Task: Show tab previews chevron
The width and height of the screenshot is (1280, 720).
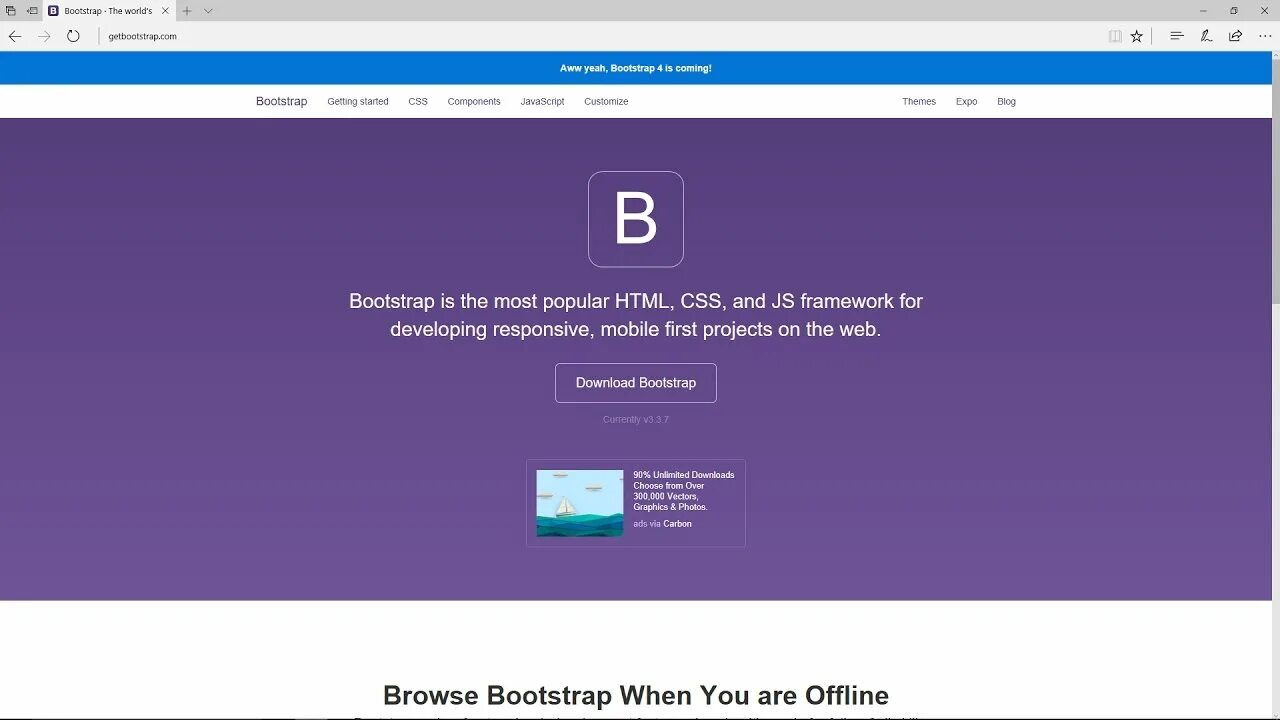Action: point(208,11)
